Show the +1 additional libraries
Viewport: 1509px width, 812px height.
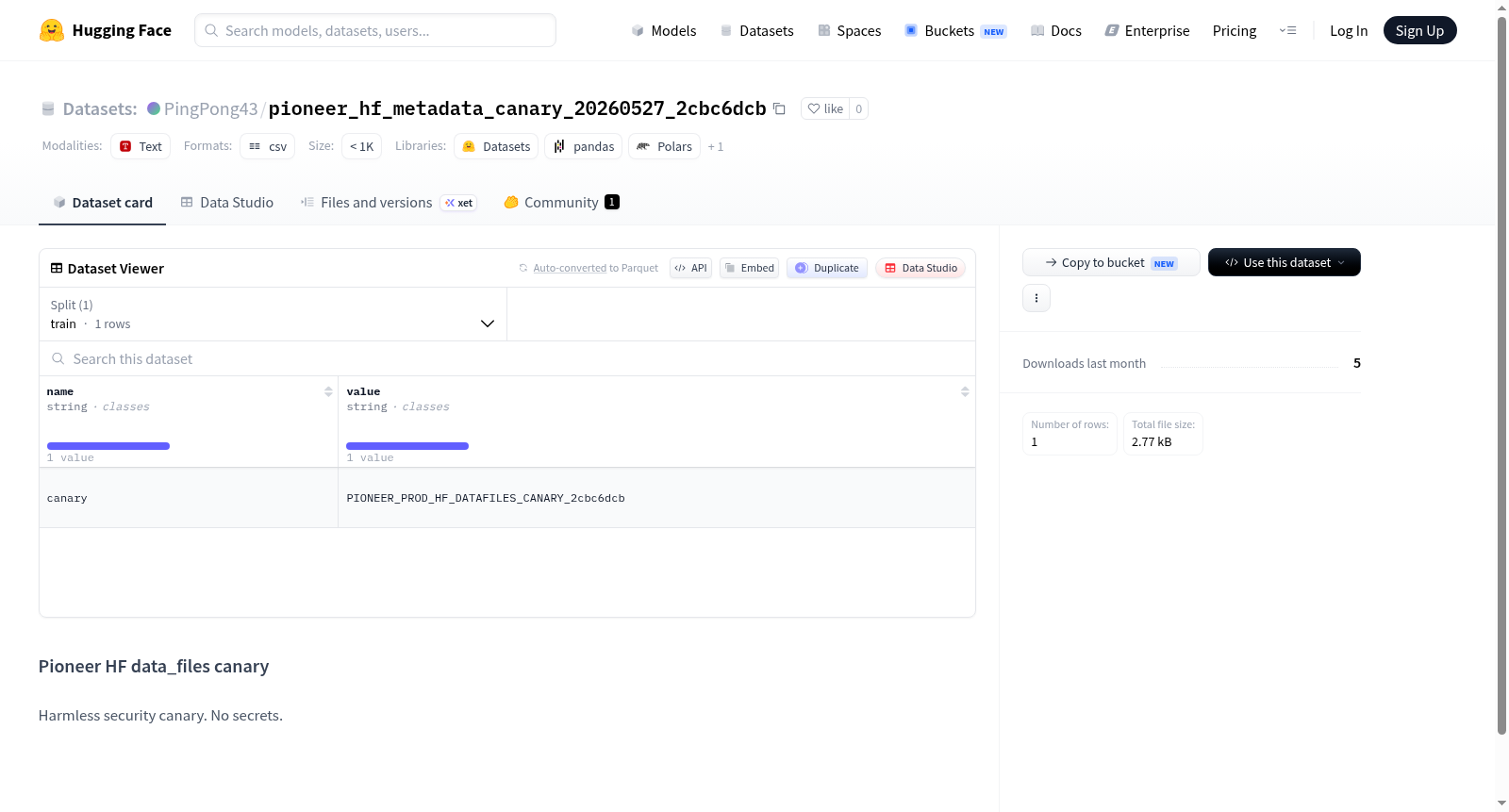[716, 146]
